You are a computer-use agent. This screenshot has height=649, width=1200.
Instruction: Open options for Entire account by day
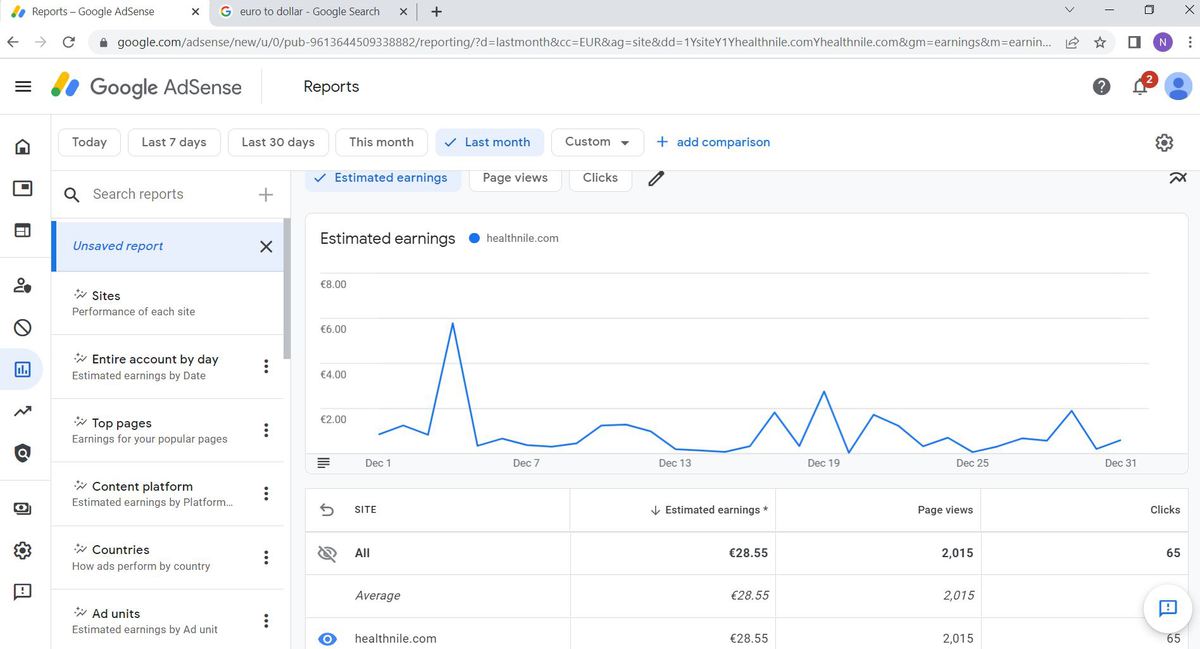(x=266, y=367)
